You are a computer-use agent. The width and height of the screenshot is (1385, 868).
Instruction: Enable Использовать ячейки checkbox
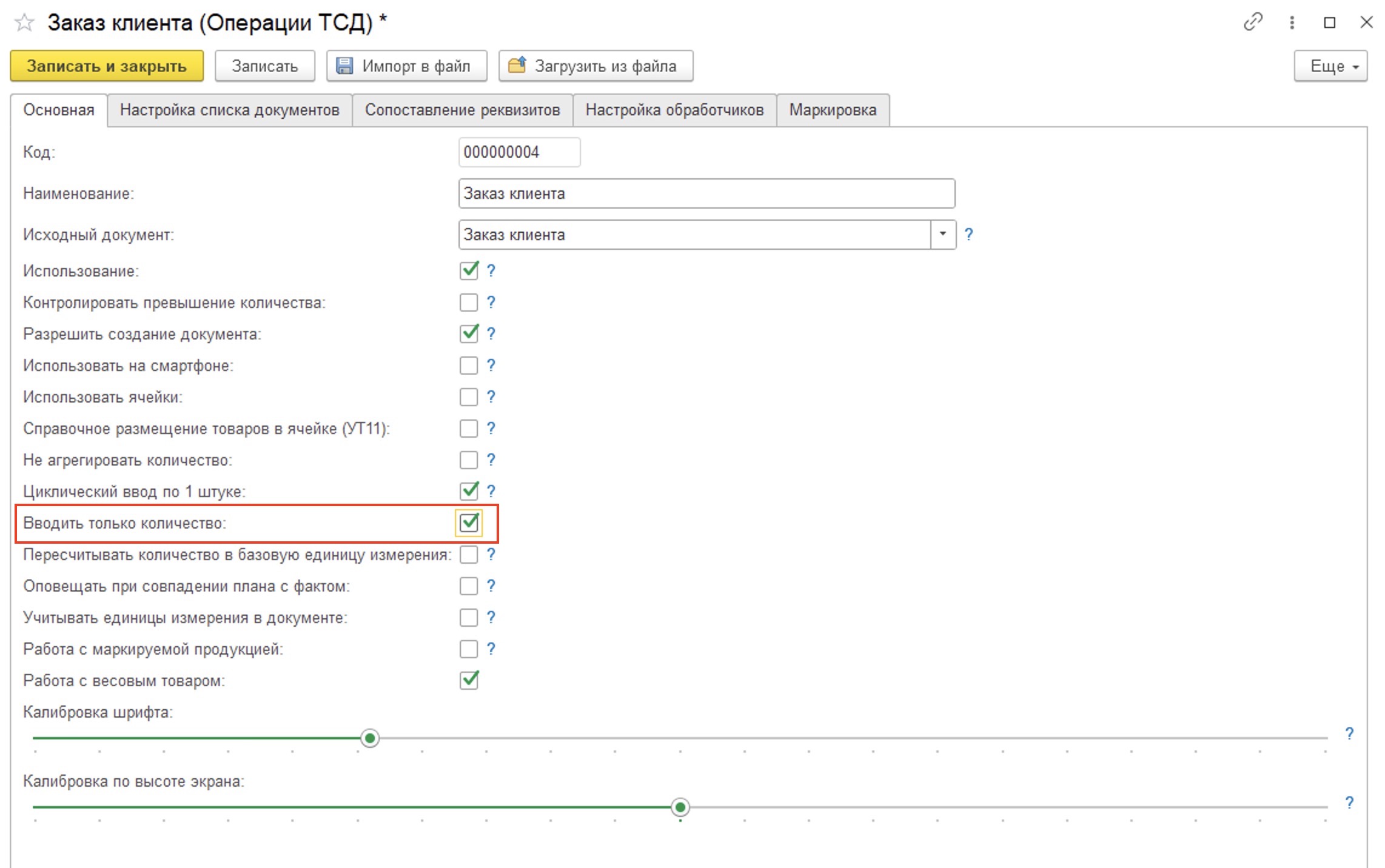pos(469,397)
